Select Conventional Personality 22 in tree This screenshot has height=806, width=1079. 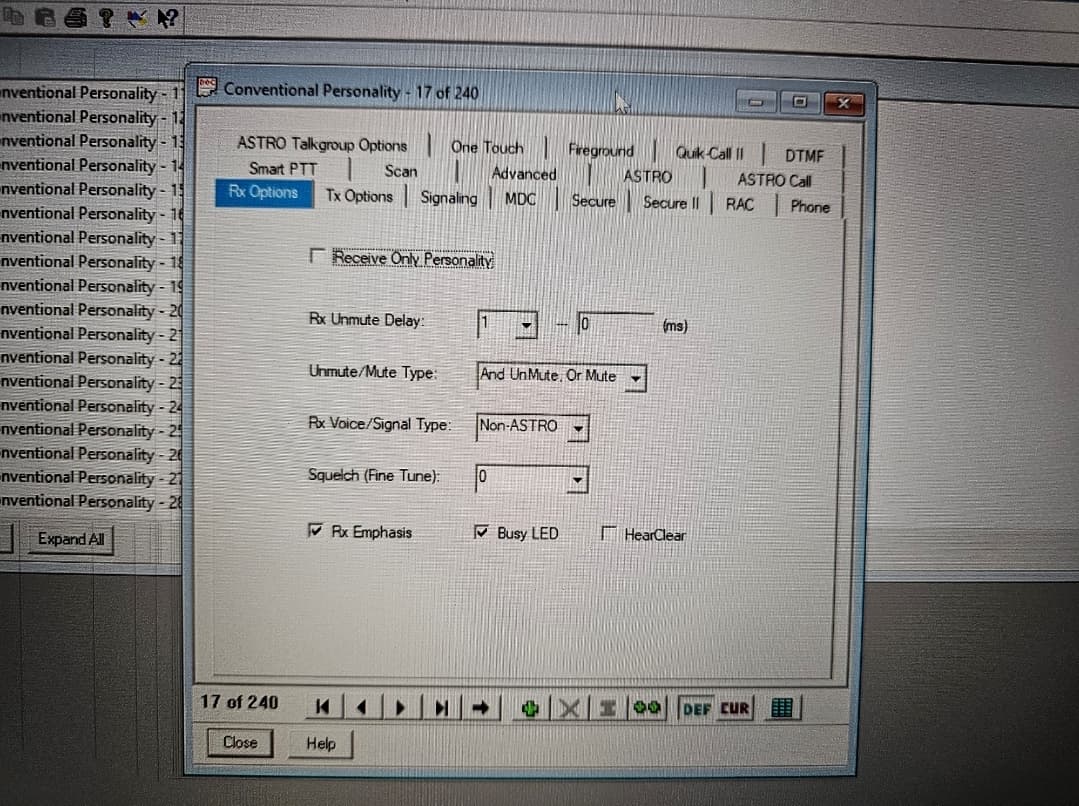(x=91, y=359)
